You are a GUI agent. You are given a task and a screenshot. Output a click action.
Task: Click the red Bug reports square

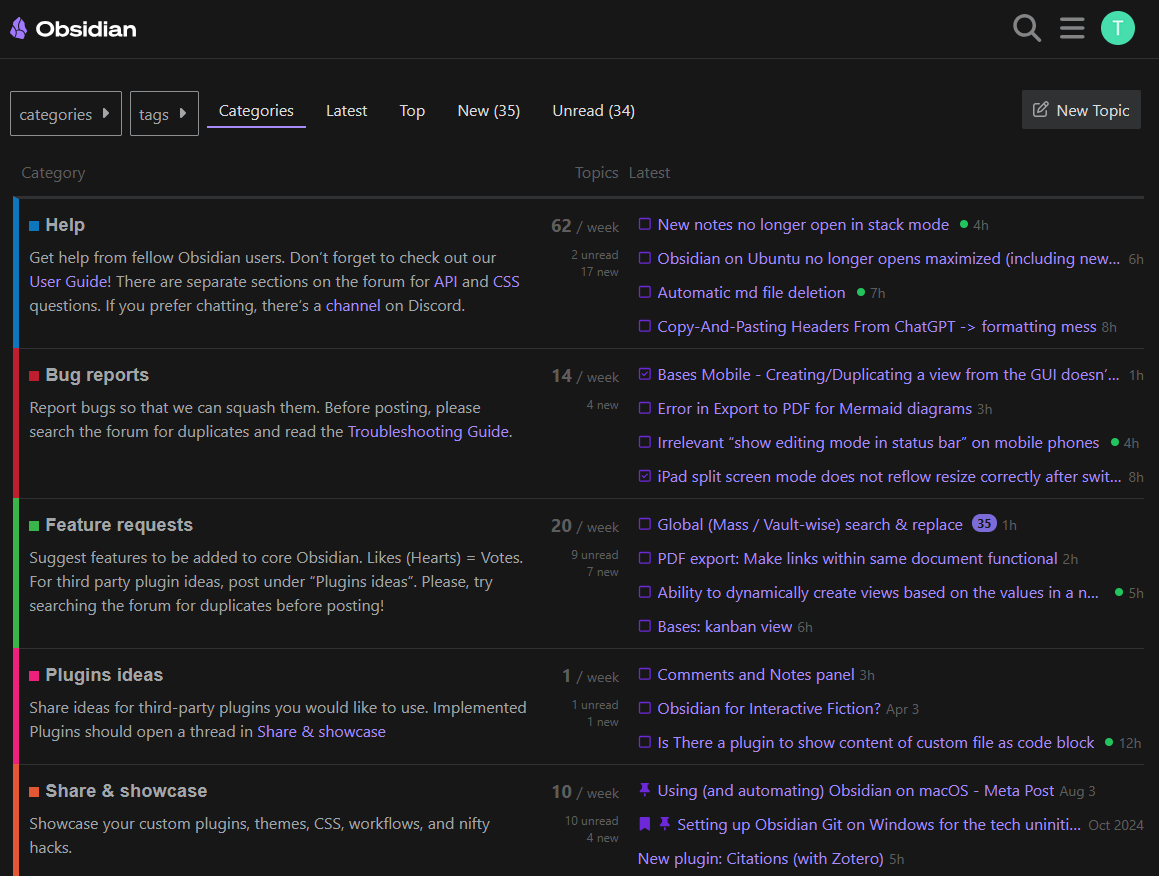[34, 376]
